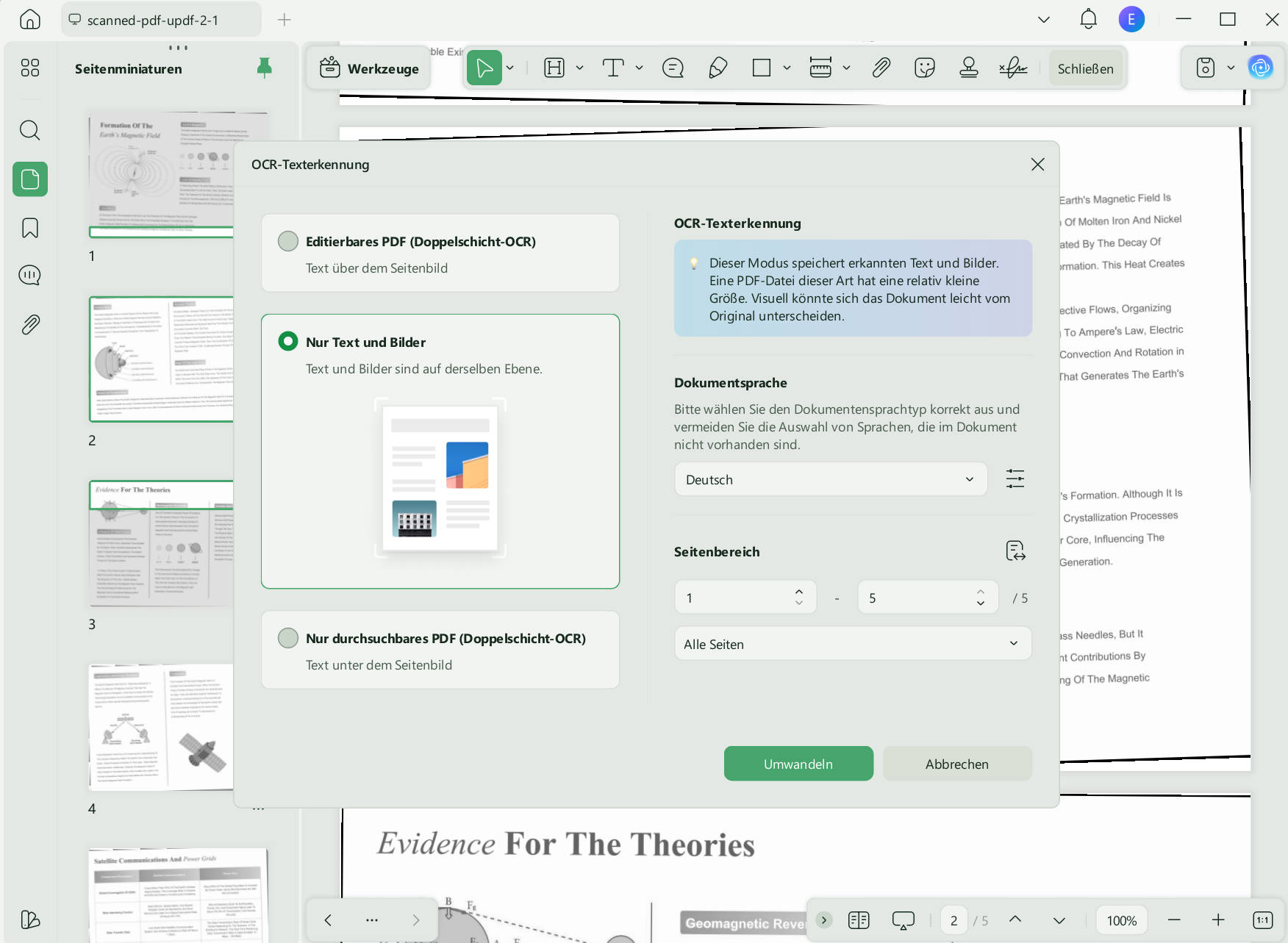The height and width of the screenshot is (943, 1288).
Task: Pin the Seitenminiaturen panel
Action: point(265,68)
